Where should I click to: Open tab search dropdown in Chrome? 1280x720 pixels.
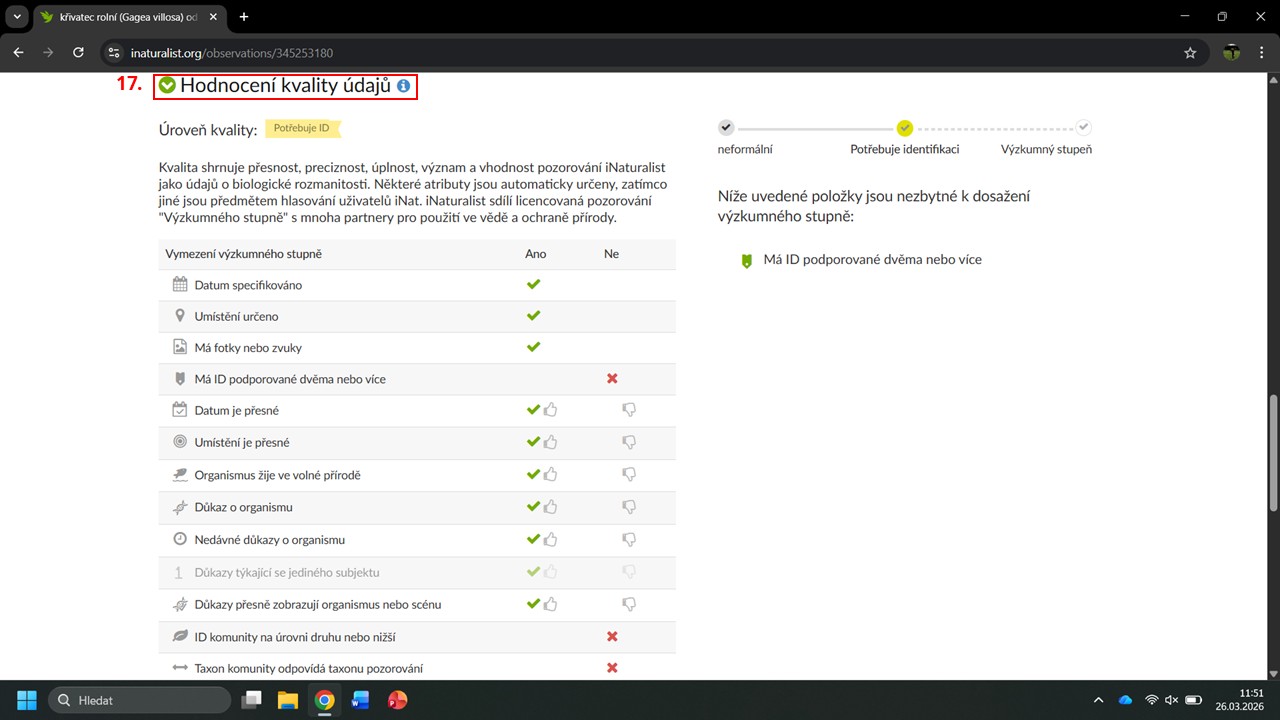click(17, 17)
